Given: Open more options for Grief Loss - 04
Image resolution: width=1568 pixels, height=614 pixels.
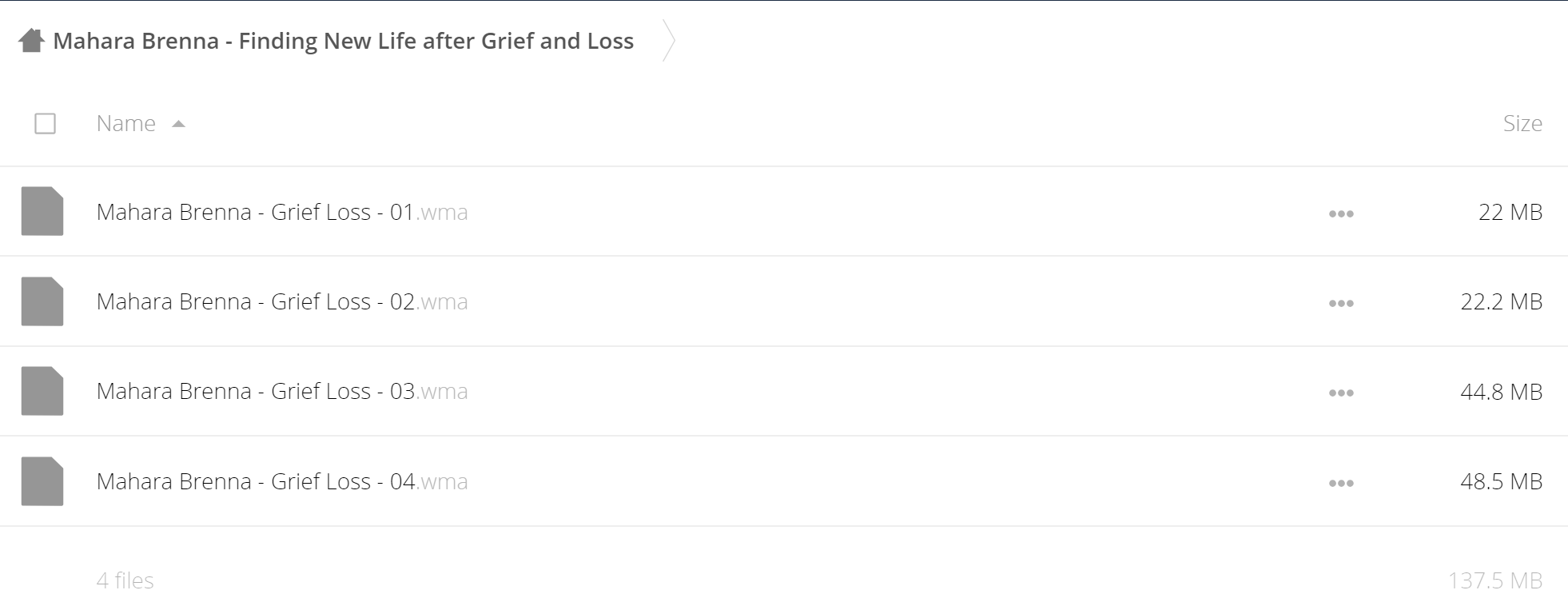Looking at the screenshot, I should (x=1341, y=483).
